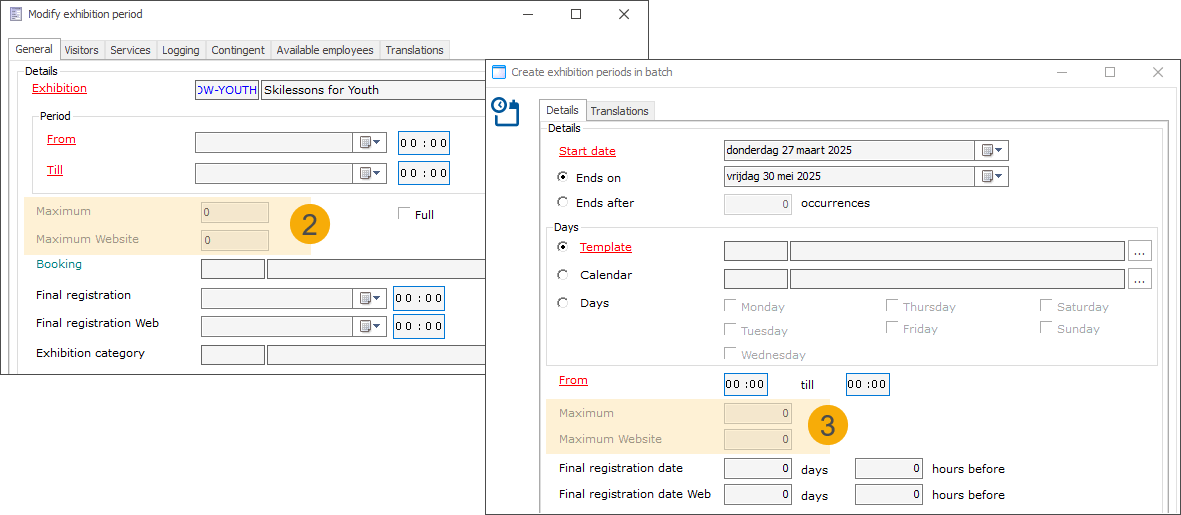The height and width of the screenshot is (515, 1181).
Task: Choose the Days radio option
Action: coord(563,303)
